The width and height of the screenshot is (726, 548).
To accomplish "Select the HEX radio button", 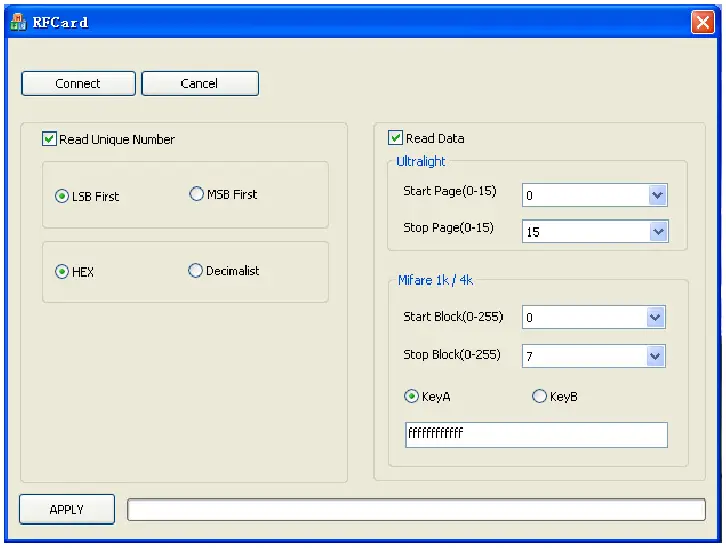I will (x=62, y=271).
